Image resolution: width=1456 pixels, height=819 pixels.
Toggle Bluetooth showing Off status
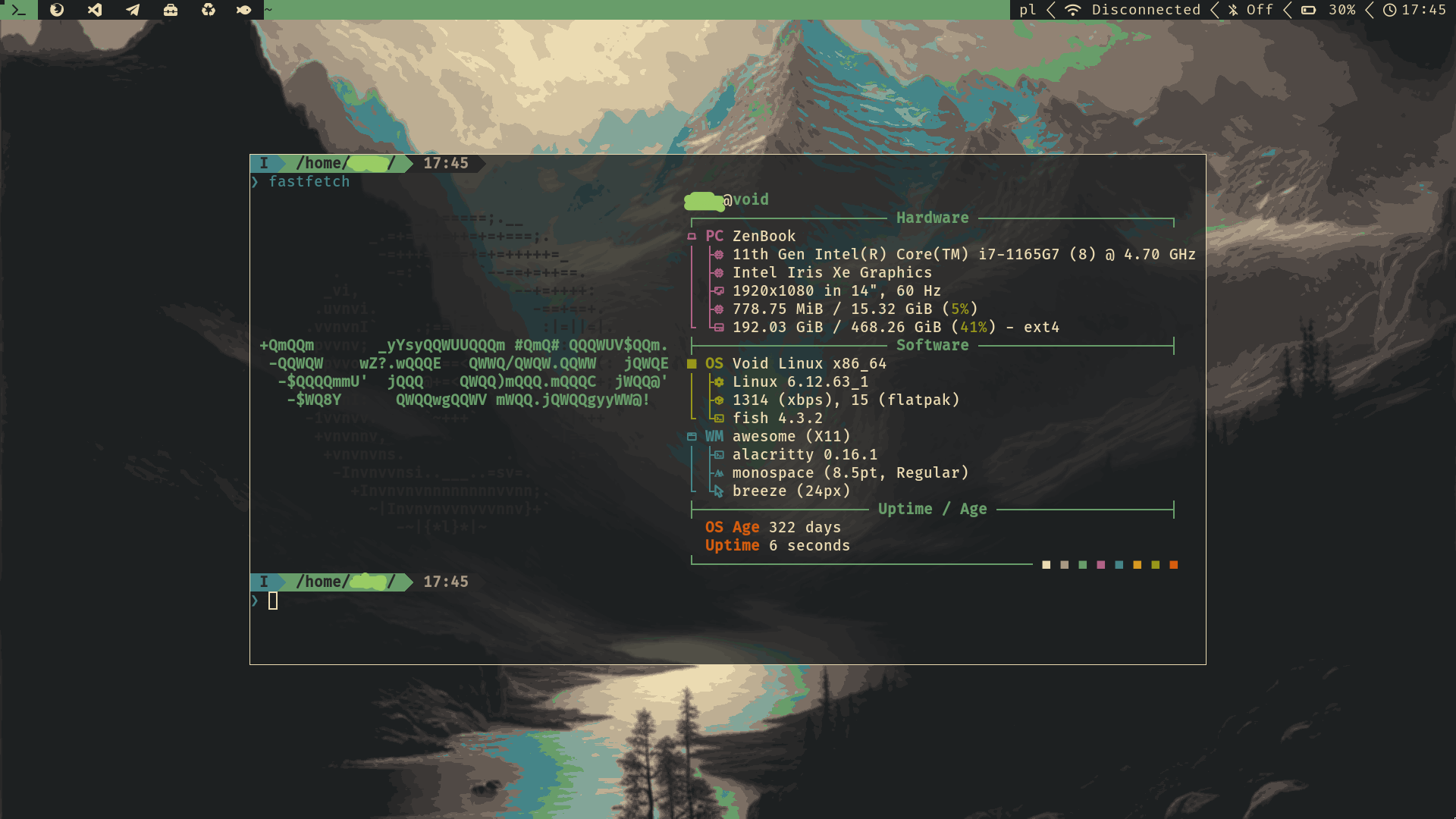point(1233,10)
